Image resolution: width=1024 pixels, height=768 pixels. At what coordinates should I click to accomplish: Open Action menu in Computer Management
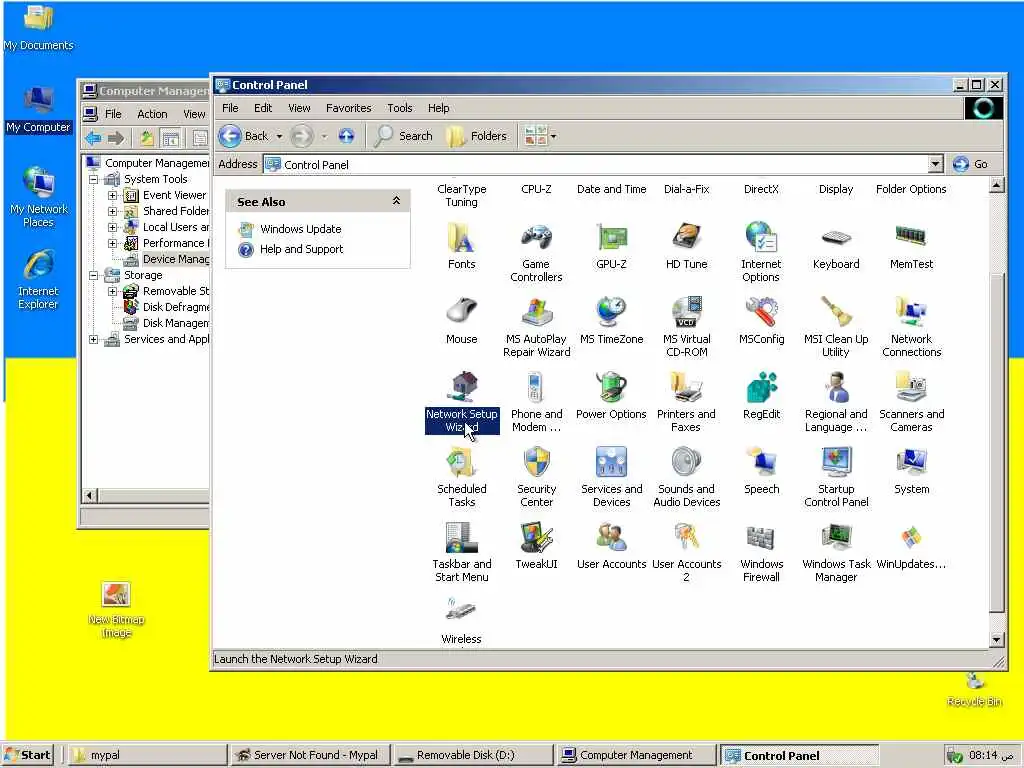pos(152,114)
